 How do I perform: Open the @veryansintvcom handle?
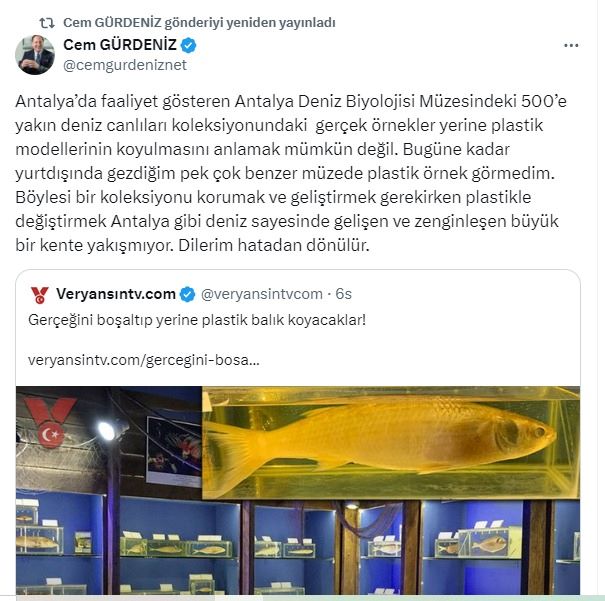(x=262, y=294)
